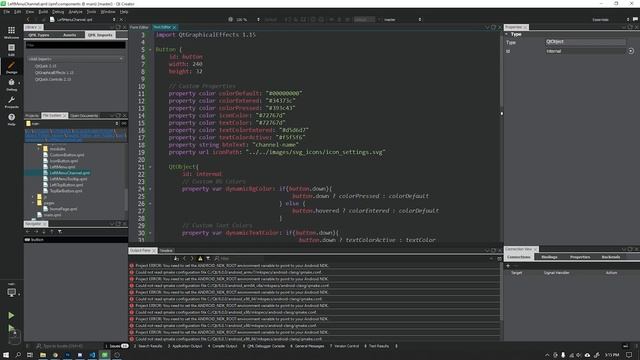Open the zoom level dropdown
Viewport: 640px width, 360px height.
(248, 19)
